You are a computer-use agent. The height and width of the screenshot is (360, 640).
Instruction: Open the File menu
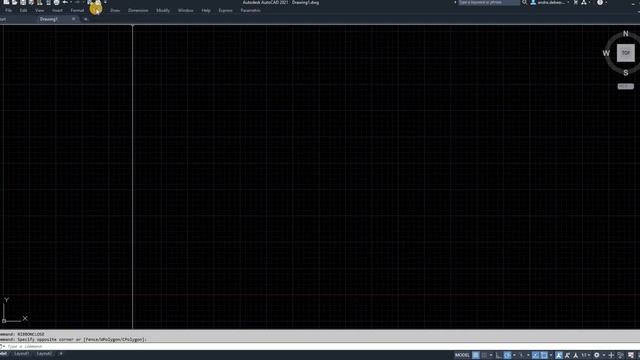coord(9,11)
